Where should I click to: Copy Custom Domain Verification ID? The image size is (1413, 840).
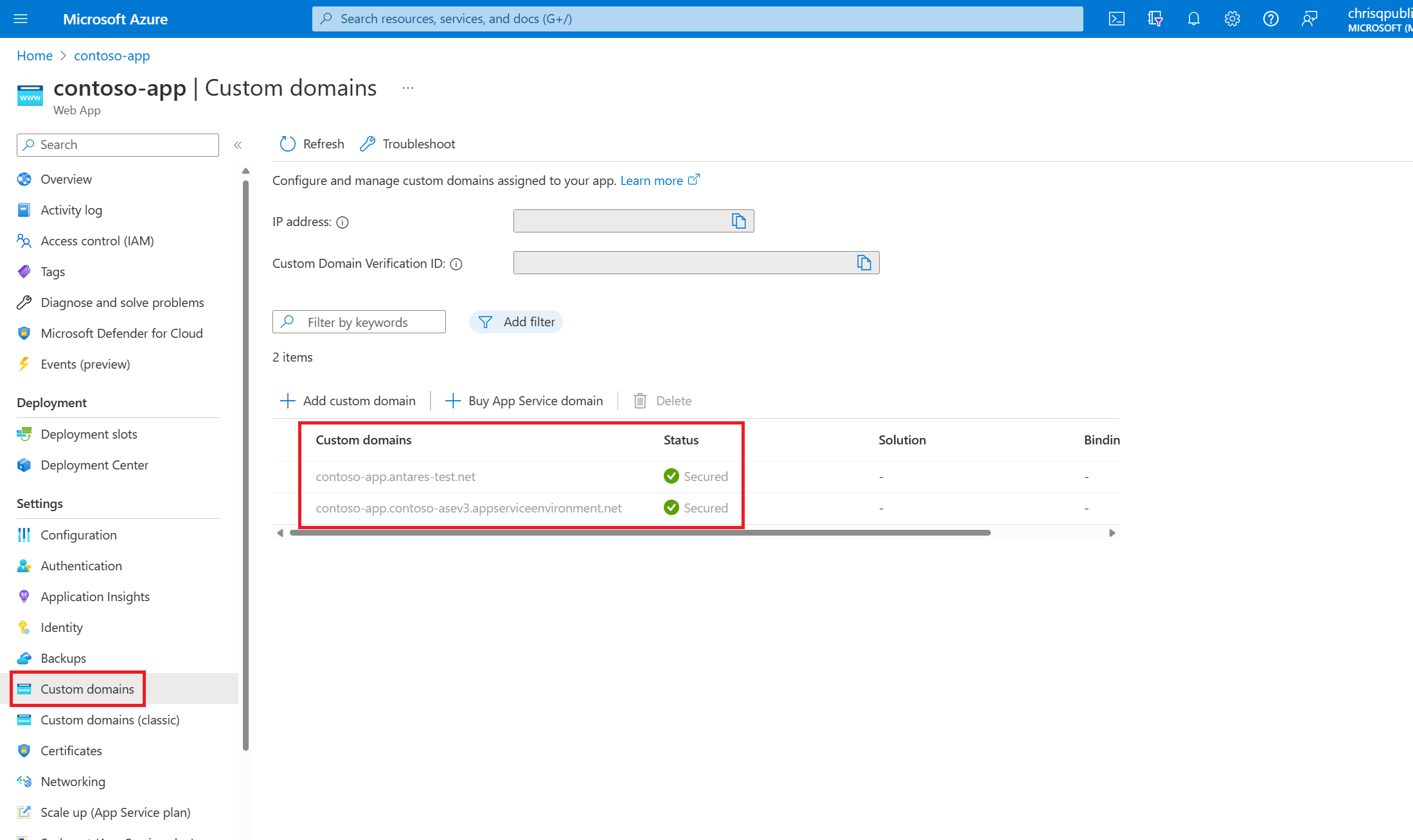pos(864,263)
